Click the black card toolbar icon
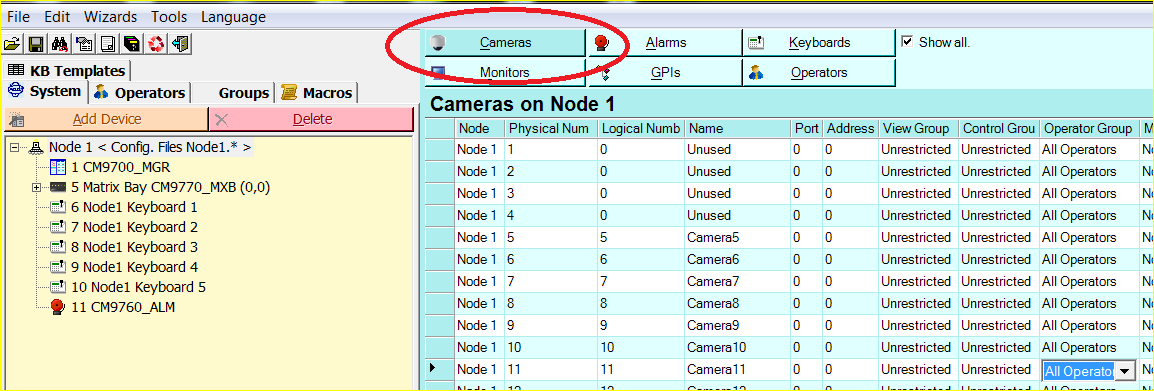The image size is (1154, 391). click(x=132, y=44)
